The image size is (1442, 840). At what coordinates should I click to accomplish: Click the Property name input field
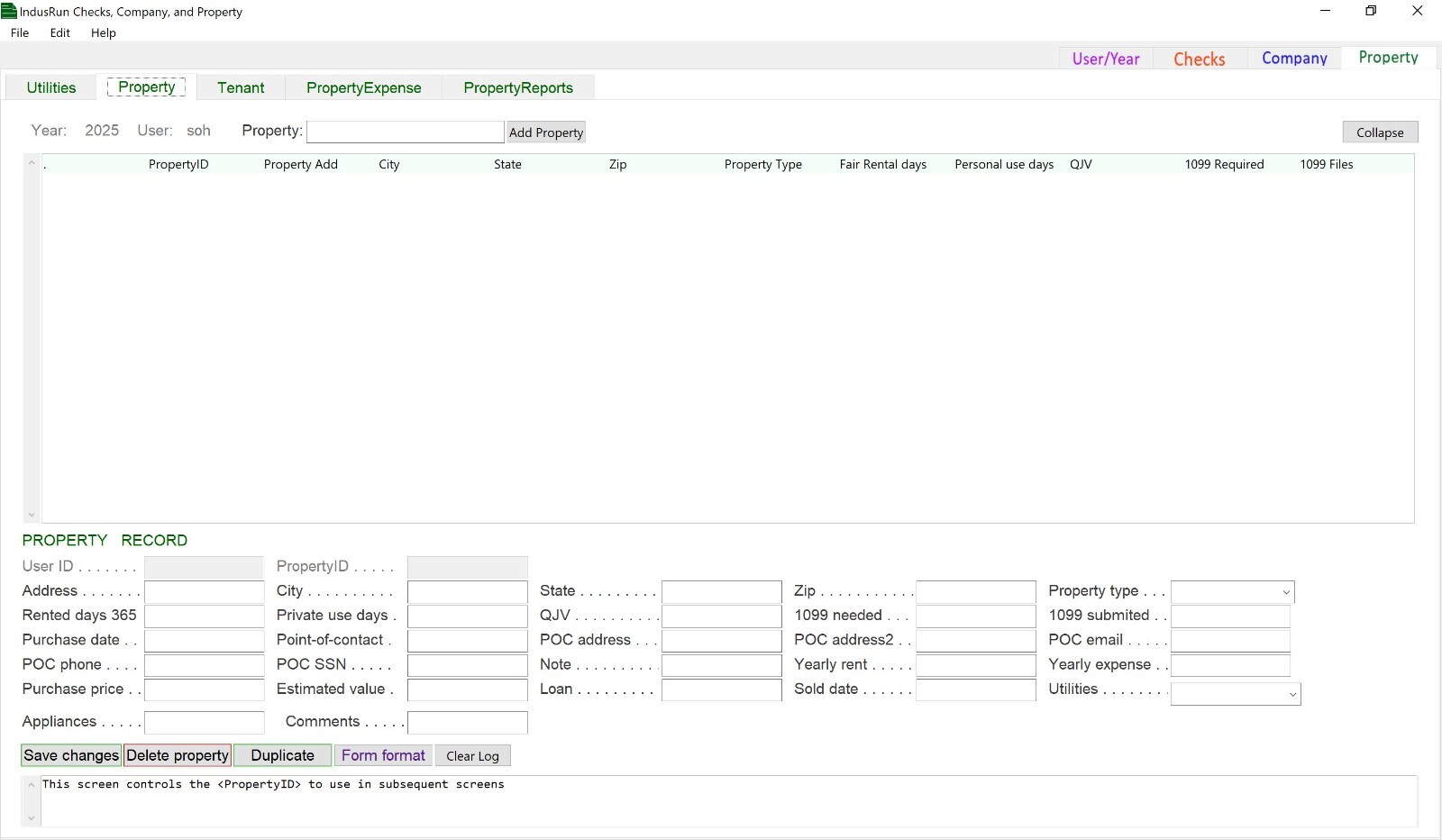coord(406,132)
